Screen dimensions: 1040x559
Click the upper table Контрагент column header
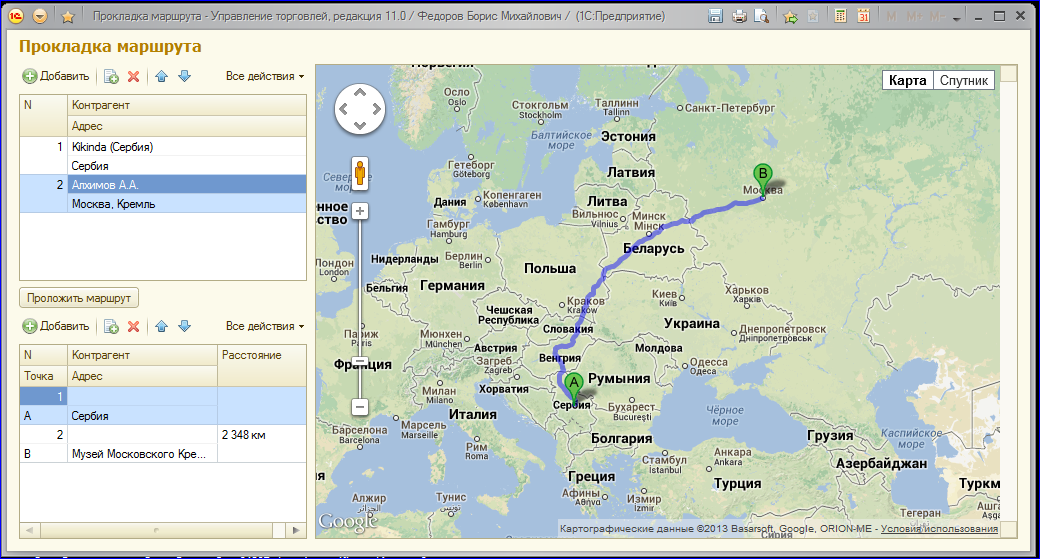coord(187,105)
